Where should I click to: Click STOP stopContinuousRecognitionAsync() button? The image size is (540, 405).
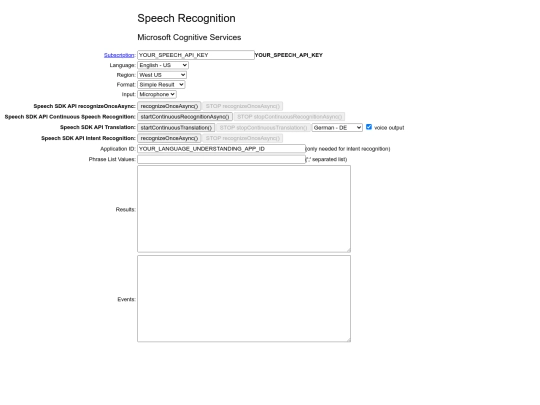(x=289, y=117)
